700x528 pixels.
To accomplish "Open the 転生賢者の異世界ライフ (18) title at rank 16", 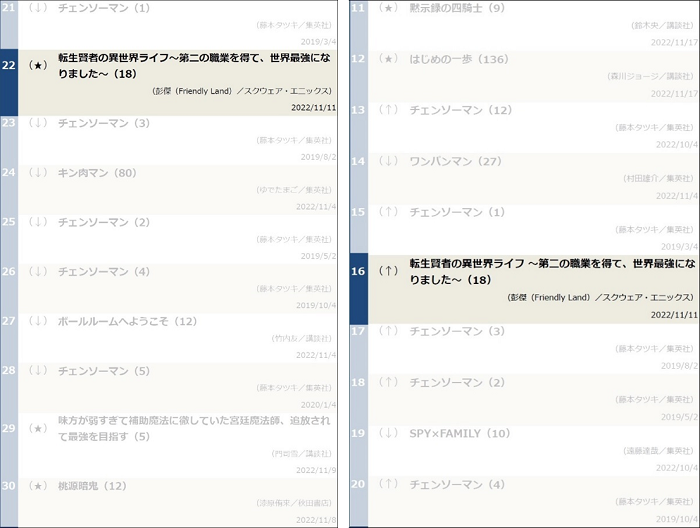I will 553,272.
